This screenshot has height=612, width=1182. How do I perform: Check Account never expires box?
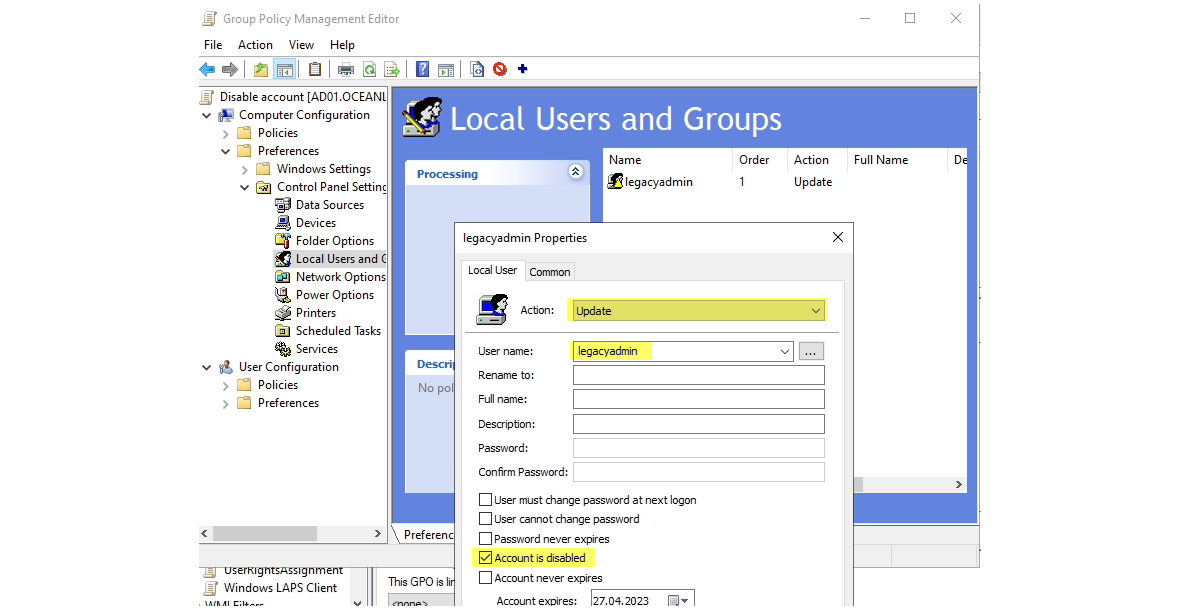pos(486,578)
